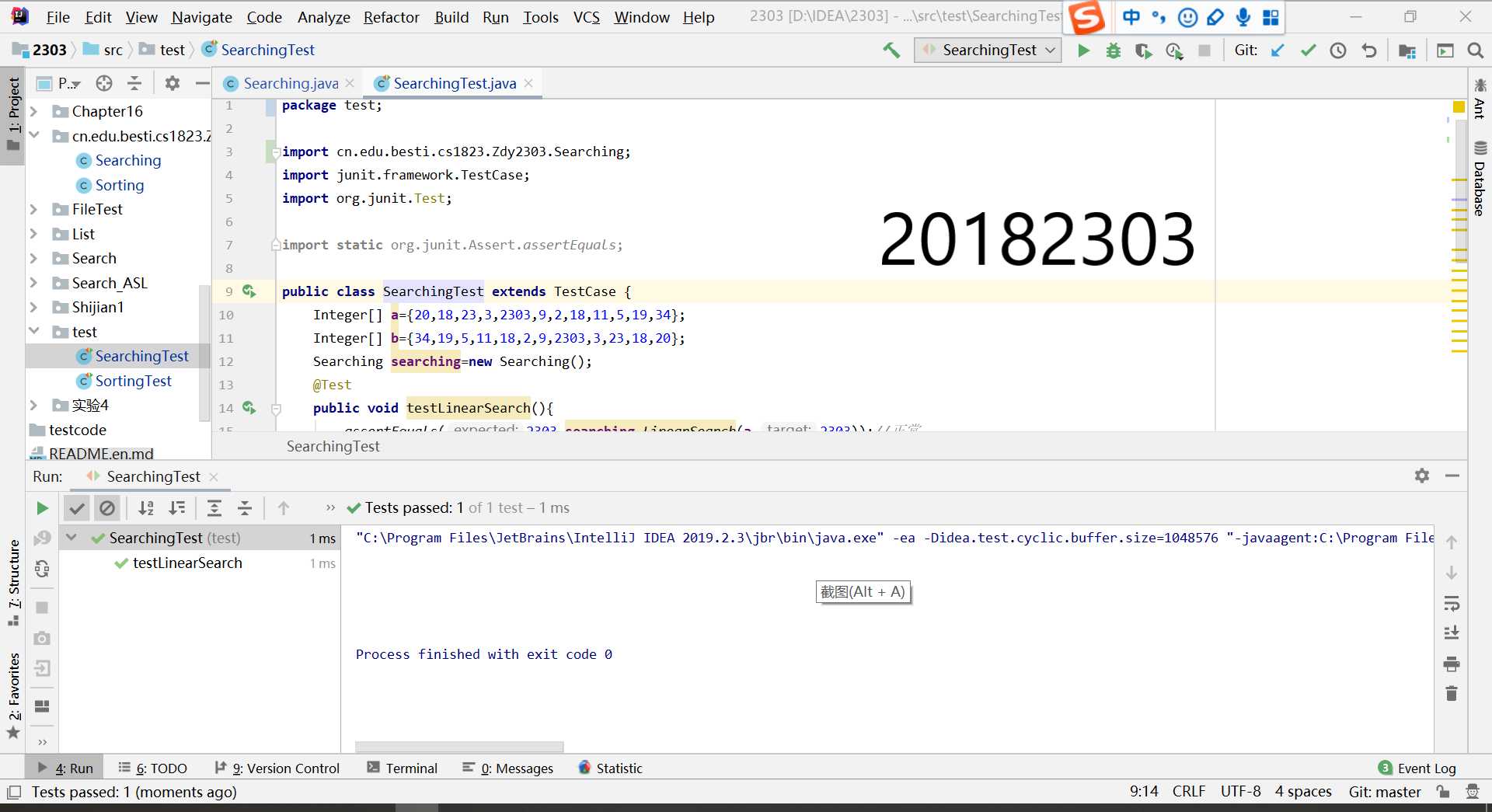Open the Event Log
The height and width of the screenshot is (812, 1492).
click(x=1417, y=768)
